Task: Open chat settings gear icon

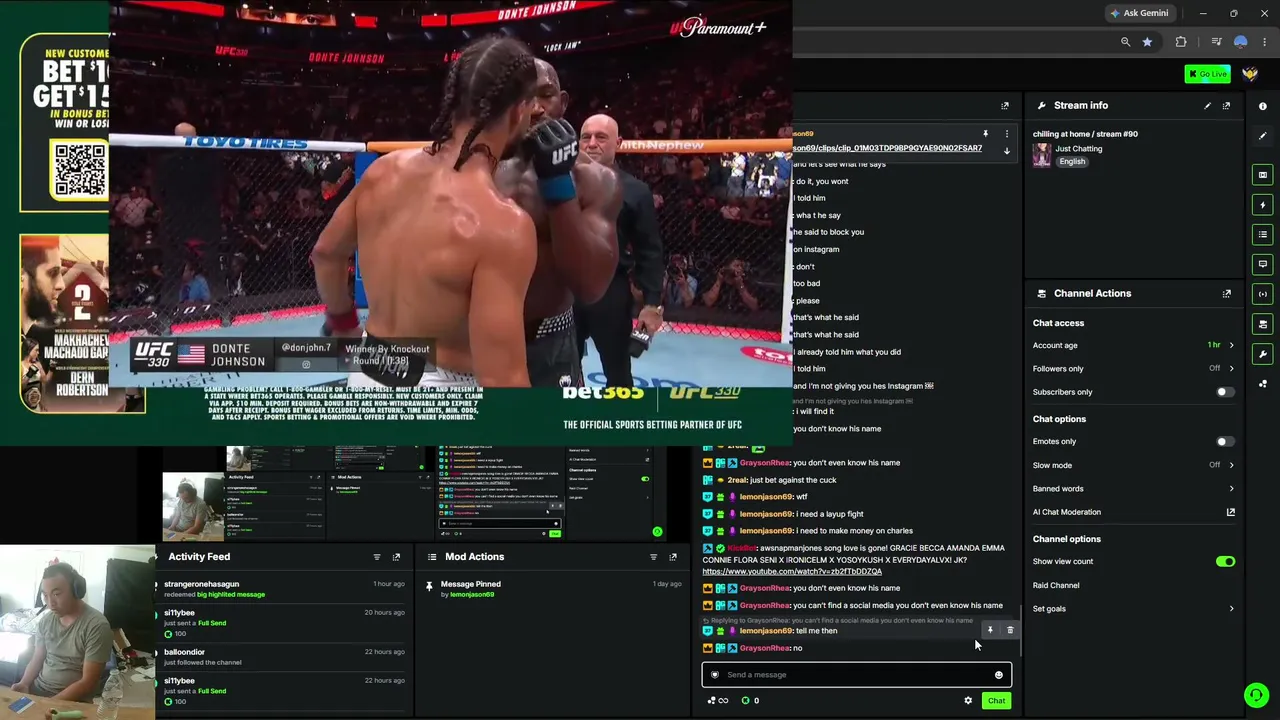Action: coord(968,701)
